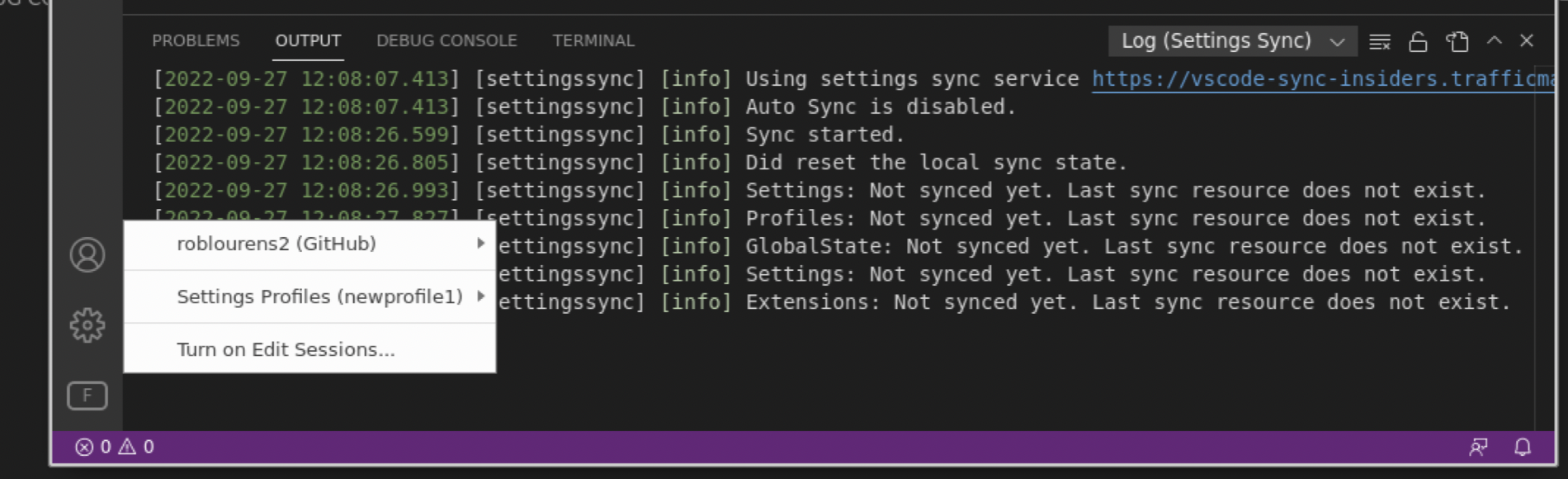Image resolution: width=1568 pixels, height=479 pixels.
Task: Expand Settings Profiles (newprofile1) submenu
Action: 309,296
